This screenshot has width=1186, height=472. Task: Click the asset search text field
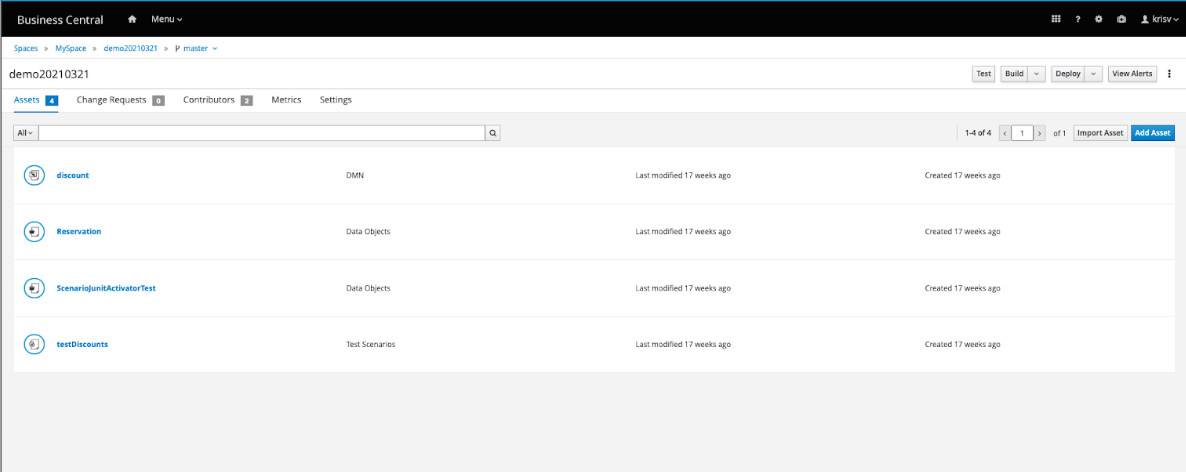click(x=261, y=133)
